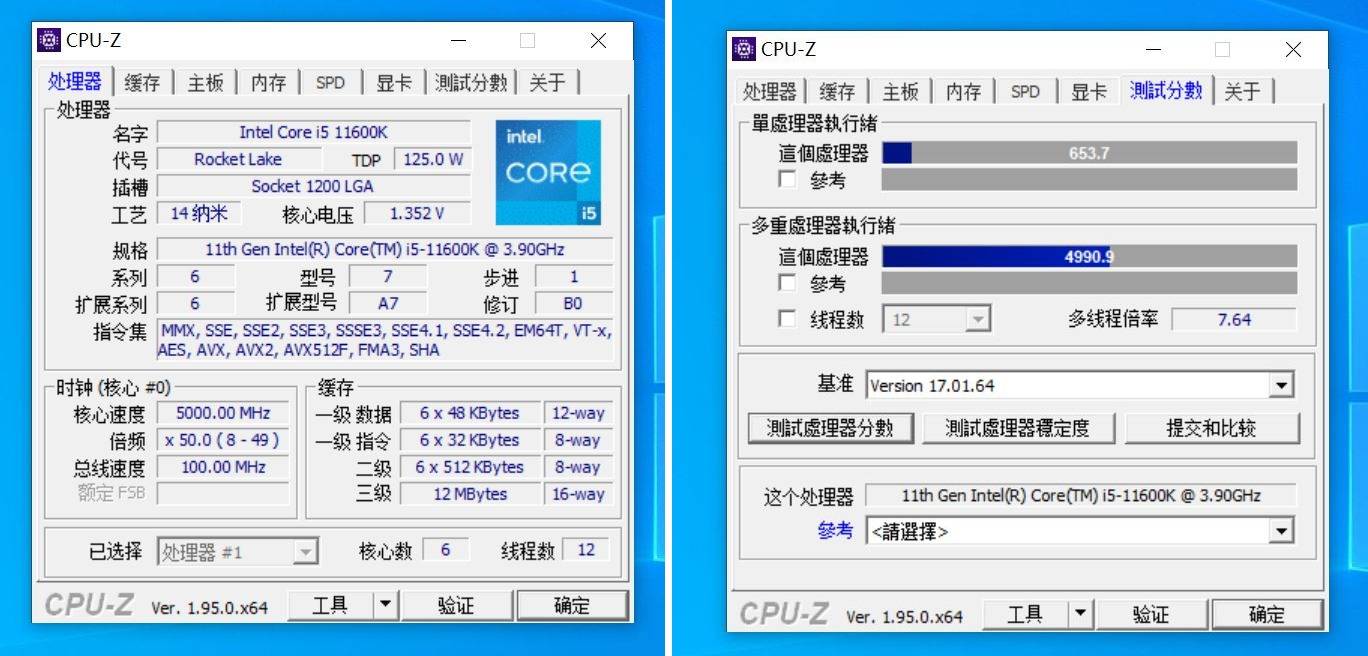Image resolution: width=1368 pixels, height=656 pixels.
Task: Click the 线程数 12 value in left window
Action: [586, 550]
